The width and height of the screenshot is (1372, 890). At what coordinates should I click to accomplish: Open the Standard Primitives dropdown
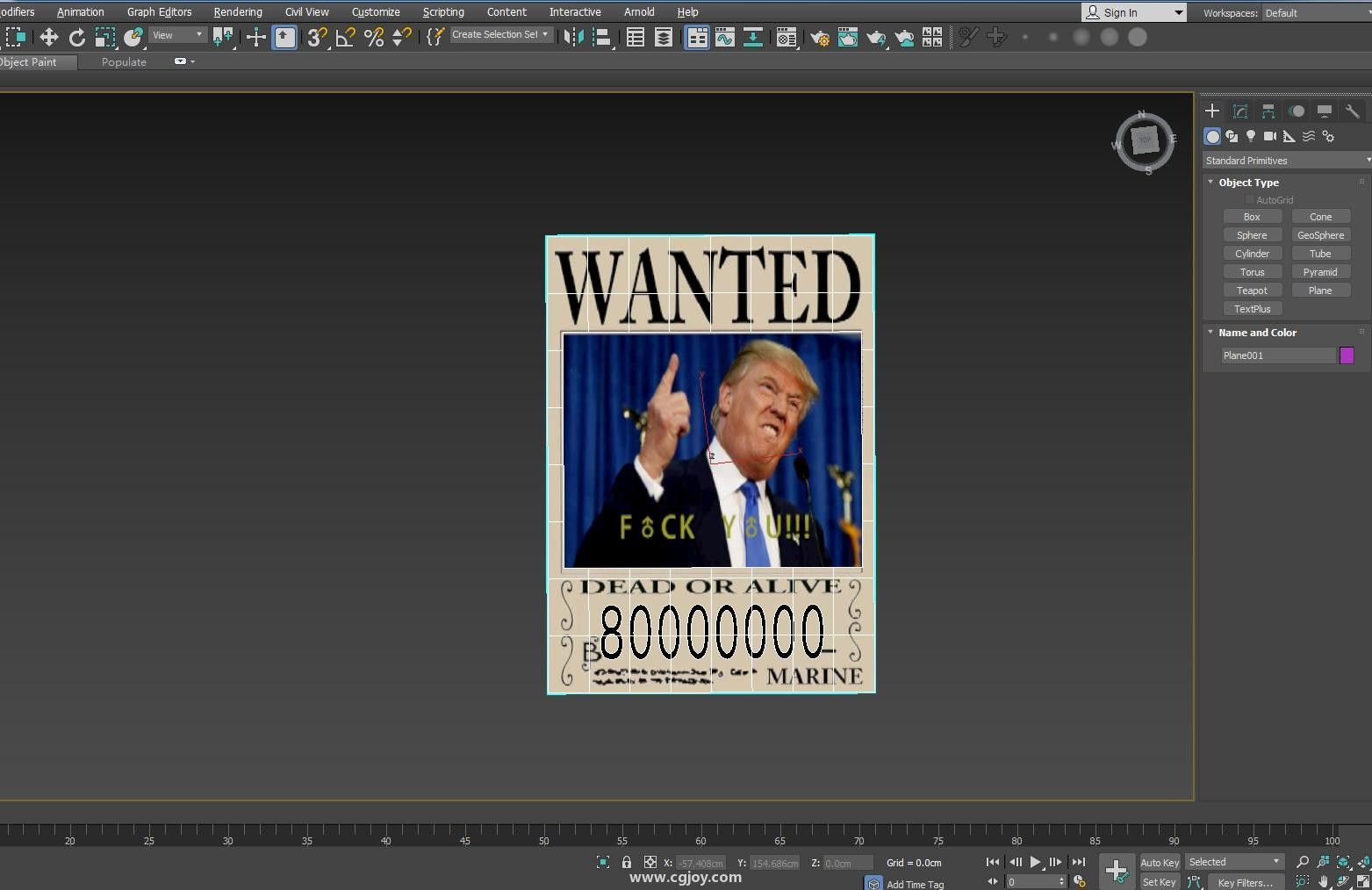coord(1285,161)
